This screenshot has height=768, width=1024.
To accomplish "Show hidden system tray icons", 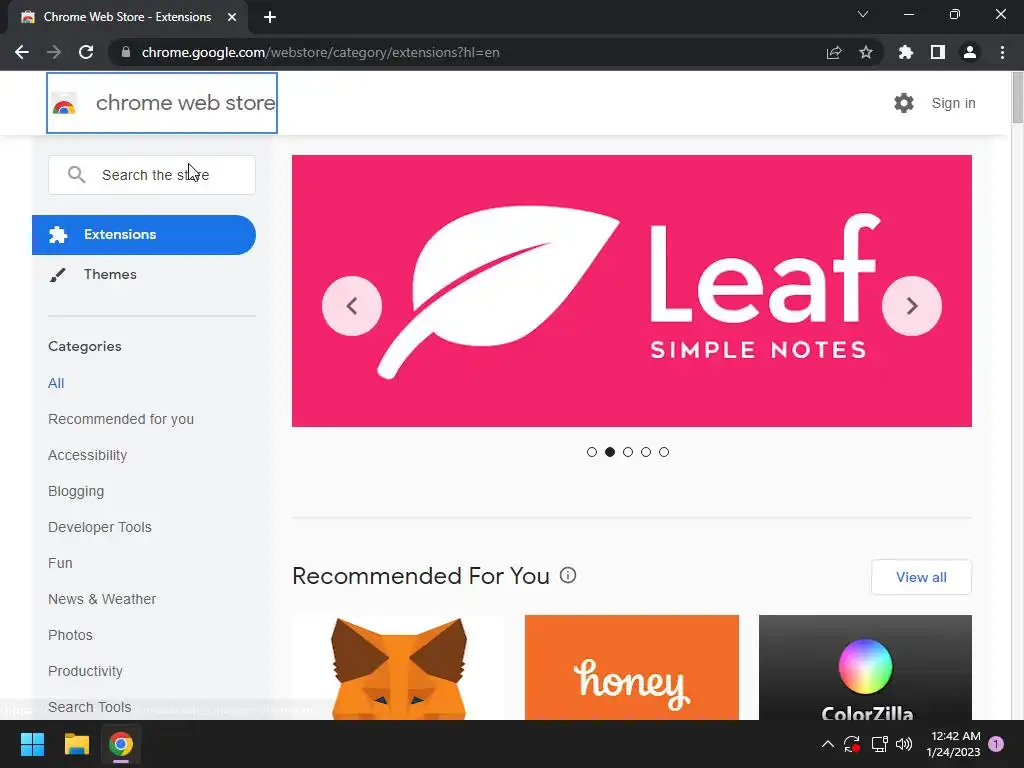I will pos(827,744).
